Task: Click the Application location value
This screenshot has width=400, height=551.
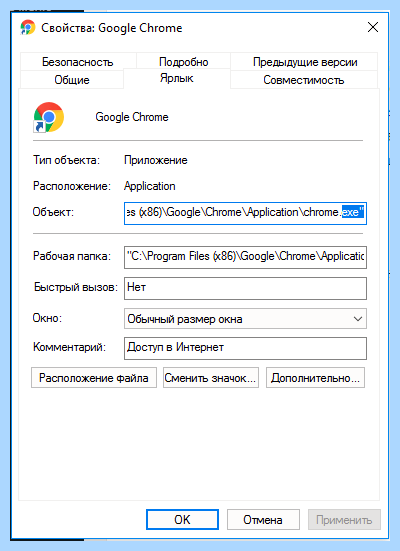Action: click(150, 186)
